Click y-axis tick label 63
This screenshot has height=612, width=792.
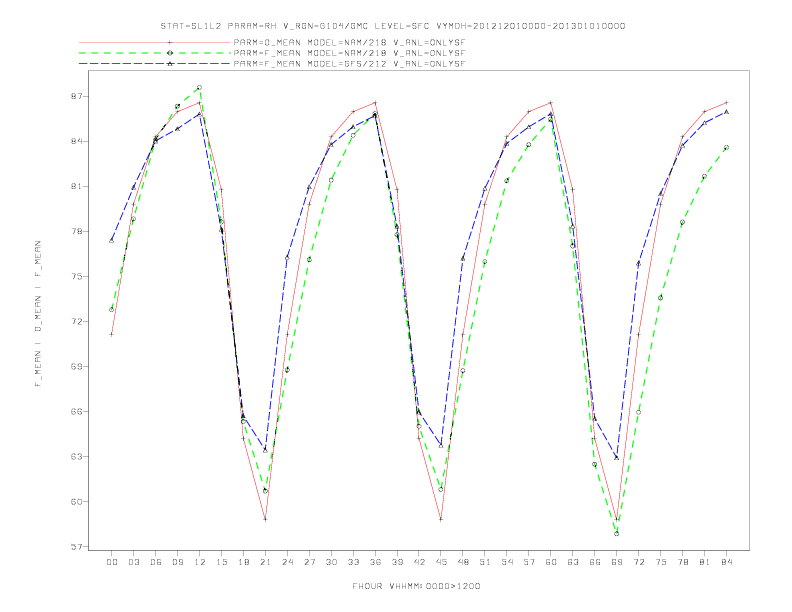(x=78, y=456)
